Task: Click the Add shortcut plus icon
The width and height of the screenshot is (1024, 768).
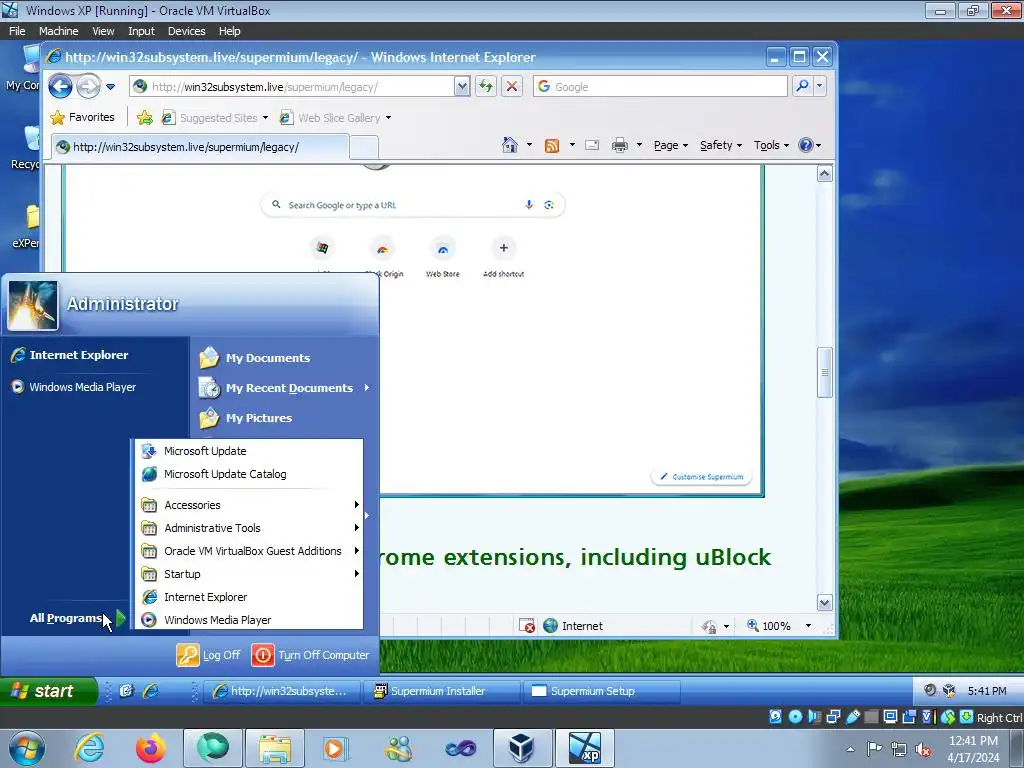Action: coord(504,248)
